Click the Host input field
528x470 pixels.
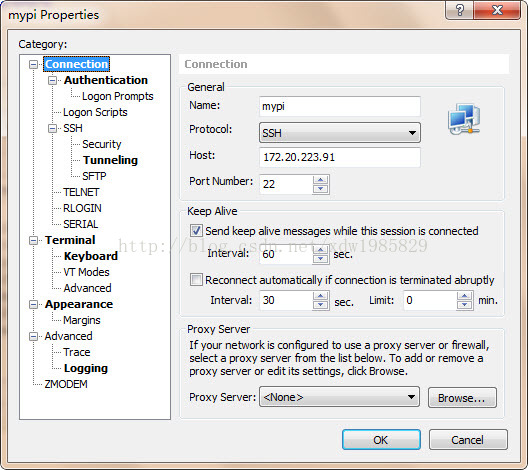point(340,157)
